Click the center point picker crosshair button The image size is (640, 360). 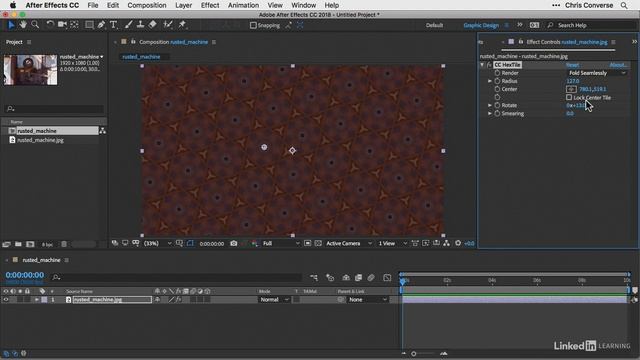(x=571, y=89)
